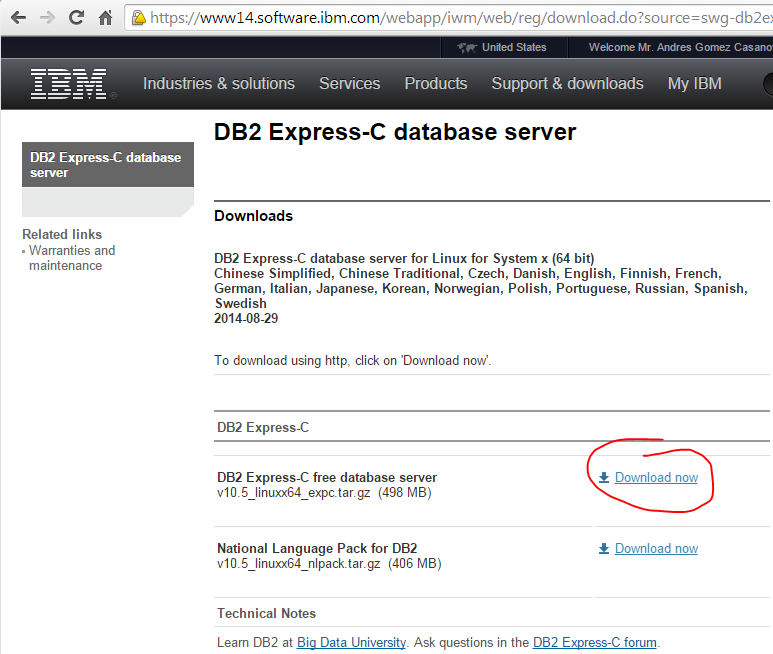Click the v10.5_linuxx64_expc.tar.gz file name
This screenshot has height=654, width=773.
[293, 493]
